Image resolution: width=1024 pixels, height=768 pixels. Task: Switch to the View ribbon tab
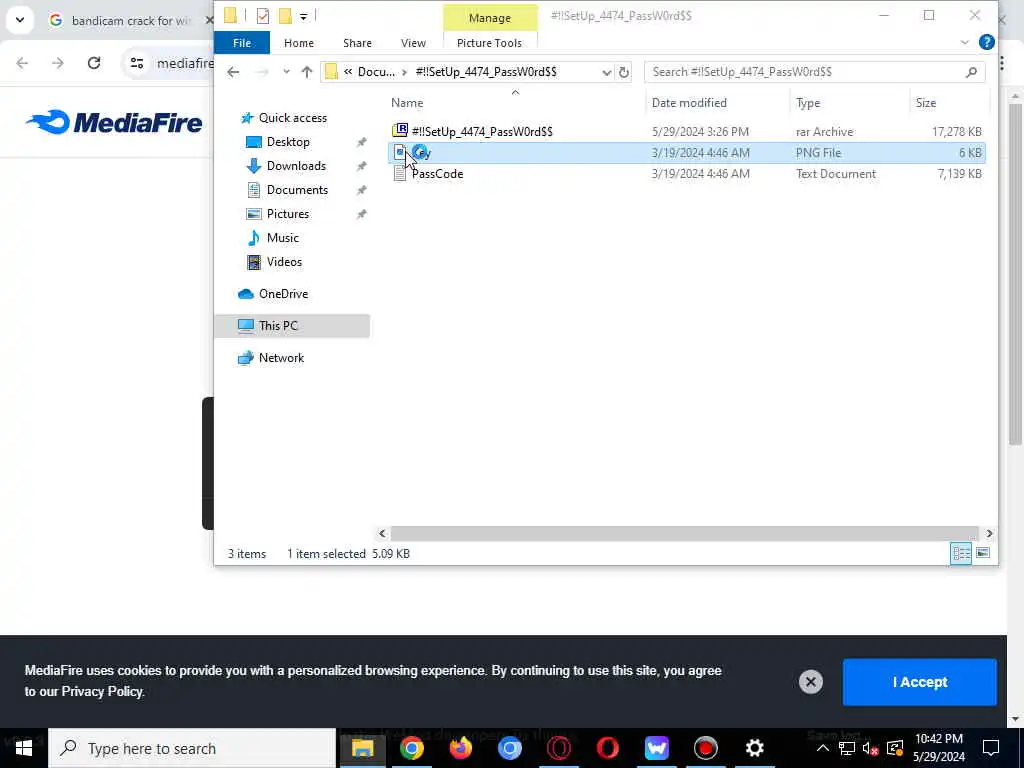413,43
